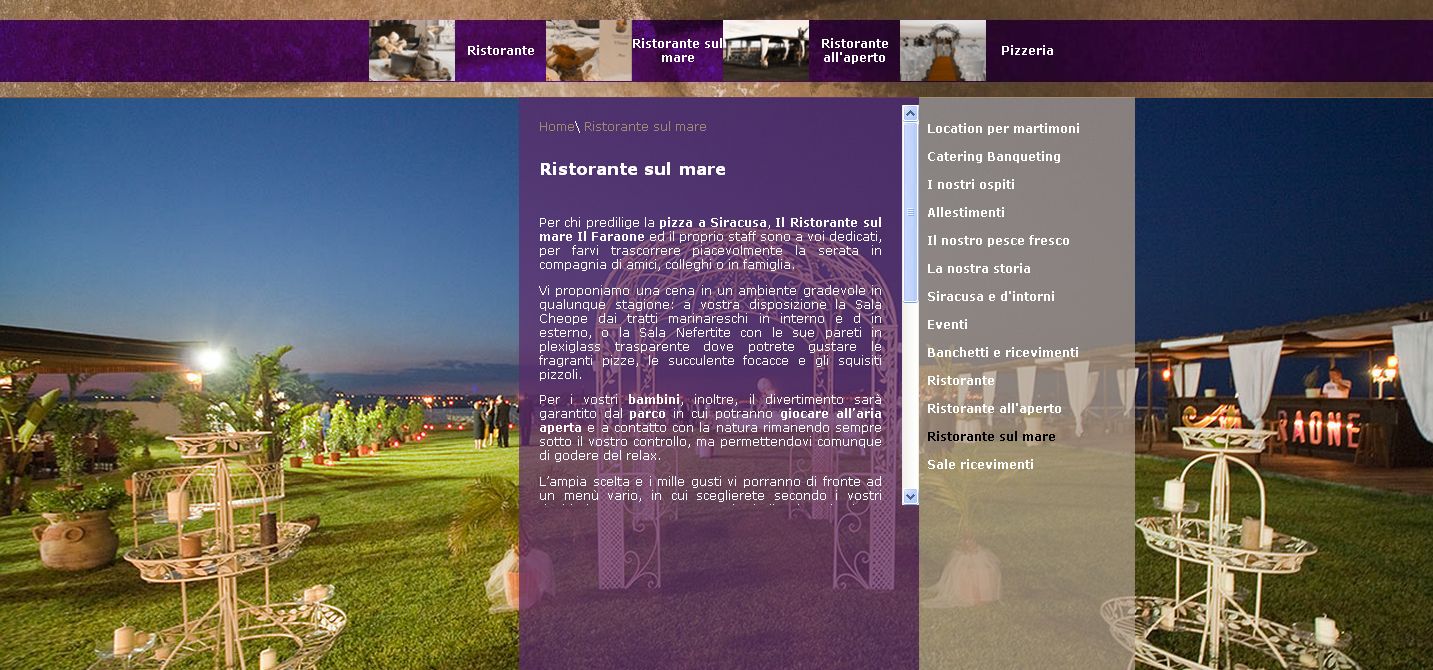This screenshot has width=1433, height=670.
Task: Click the up arrow on the content scrollbar
Action: click(x=909, y=112)
